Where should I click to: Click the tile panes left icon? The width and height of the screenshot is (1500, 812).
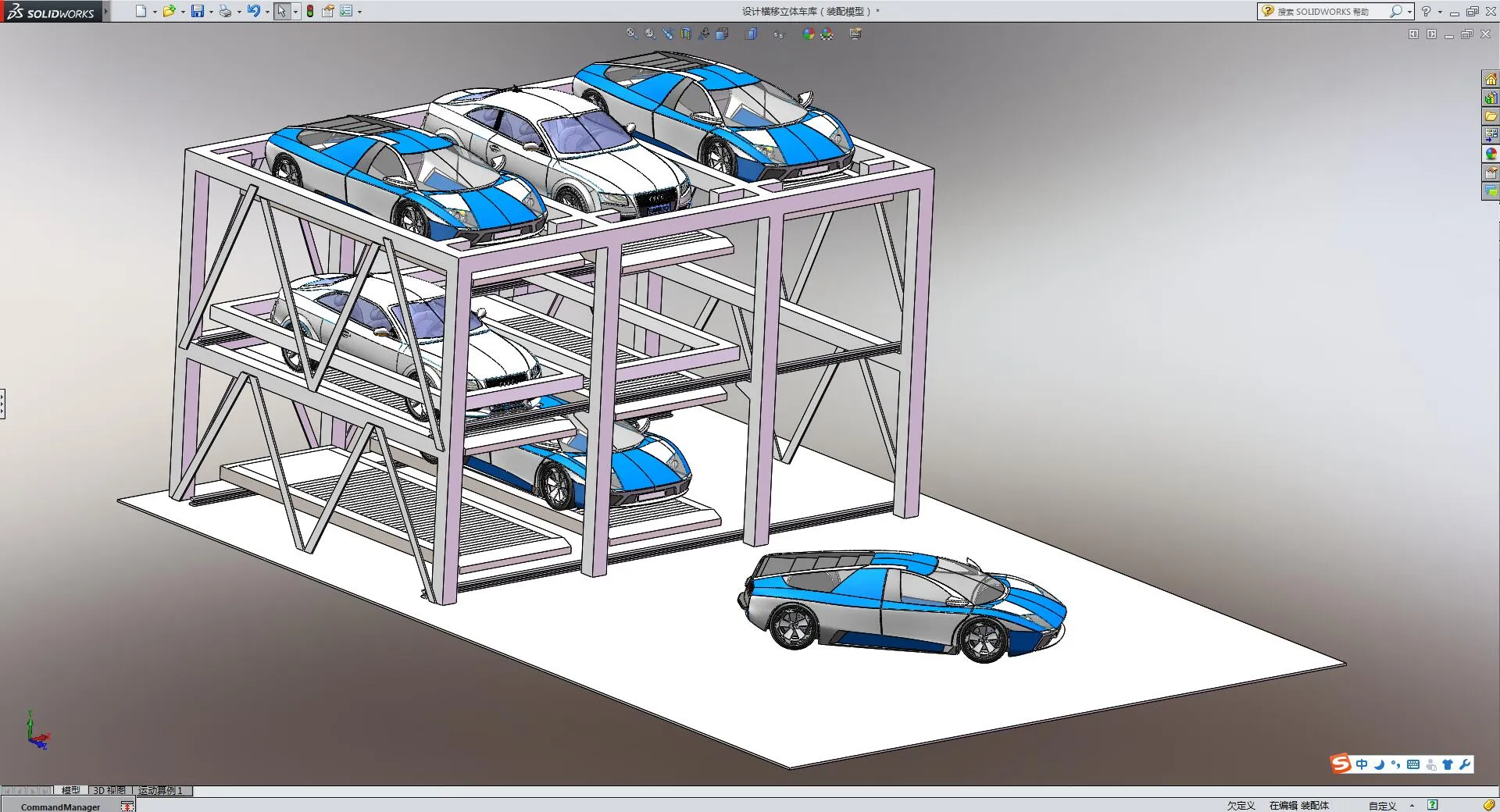tap(1413, 34)
